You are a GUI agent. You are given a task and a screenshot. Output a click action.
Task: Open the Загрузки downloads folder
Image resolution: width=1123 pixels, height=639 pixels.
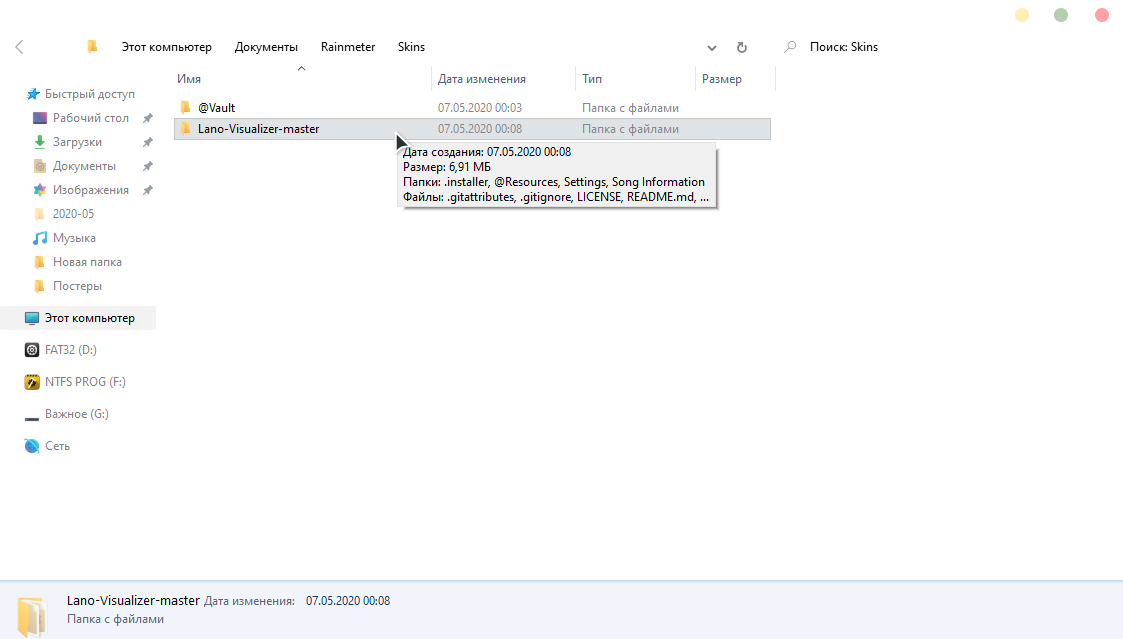click(77, 142)
